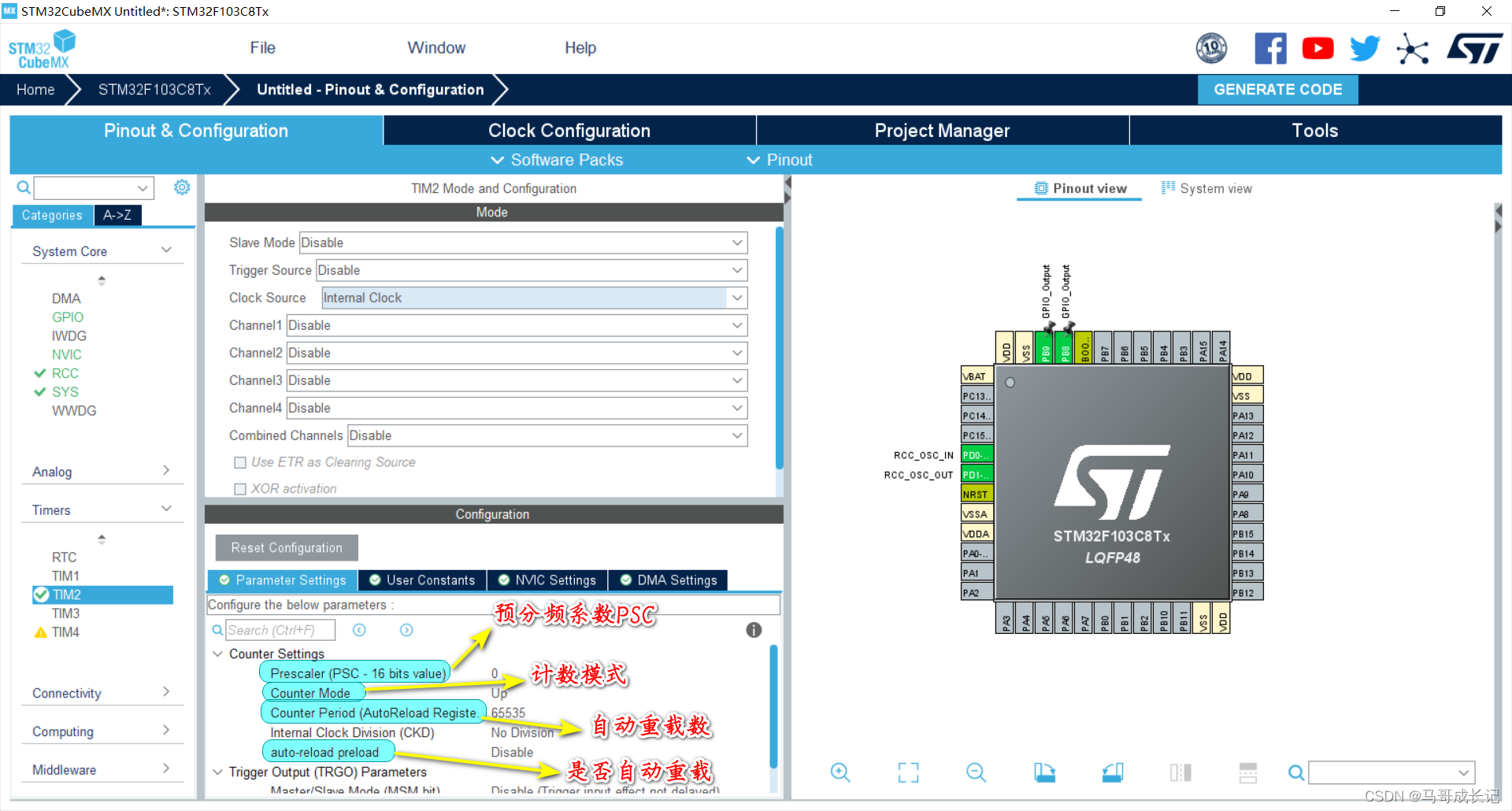The height and width of the screenshot is (811, 1512).
Task: Zoom out of the pinout view
Action: [976, 772]
